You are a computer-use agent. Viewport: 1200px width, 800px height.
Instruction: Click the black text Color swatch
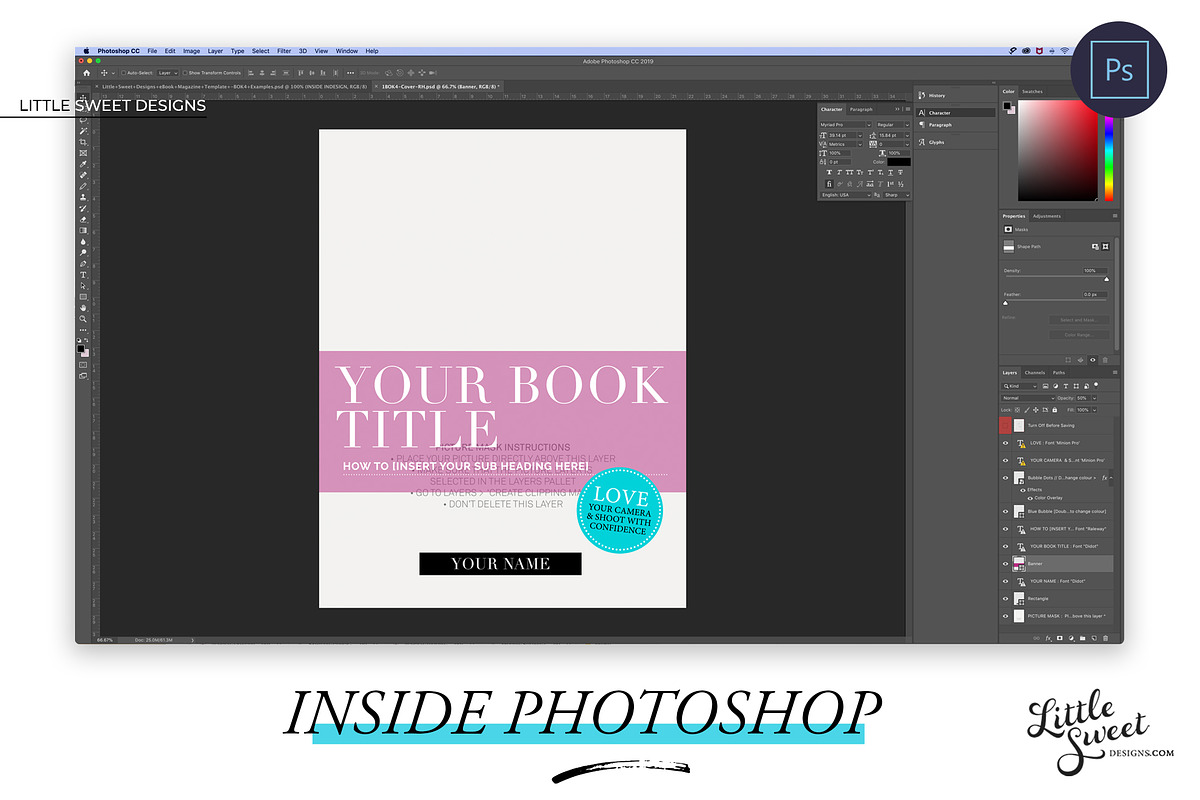898,161
